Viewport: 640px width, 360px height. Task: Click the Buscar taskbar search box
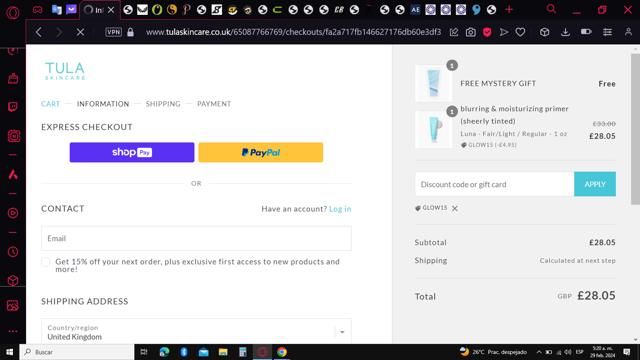coord(77,352)
